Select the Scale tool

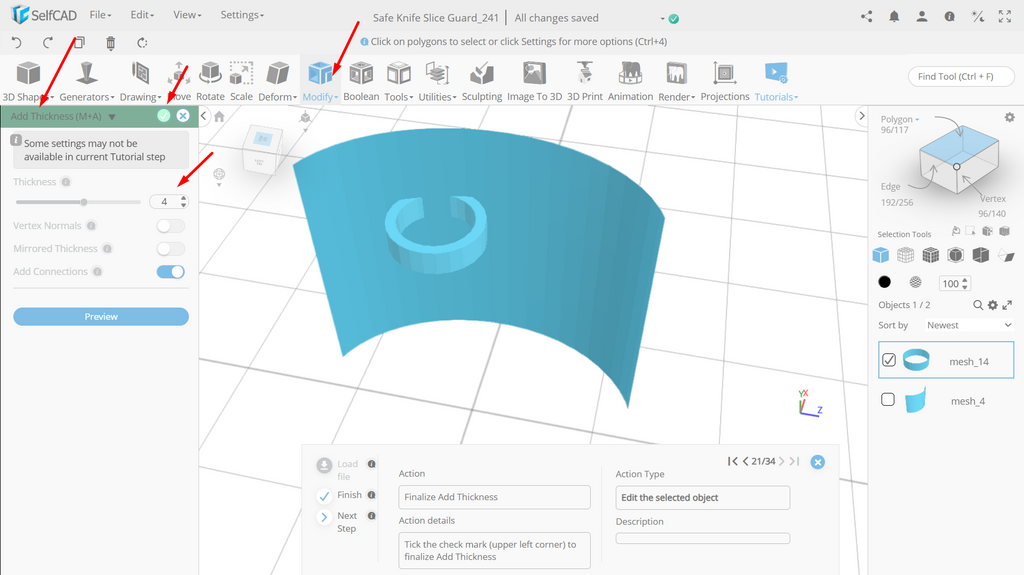[241, 81]
